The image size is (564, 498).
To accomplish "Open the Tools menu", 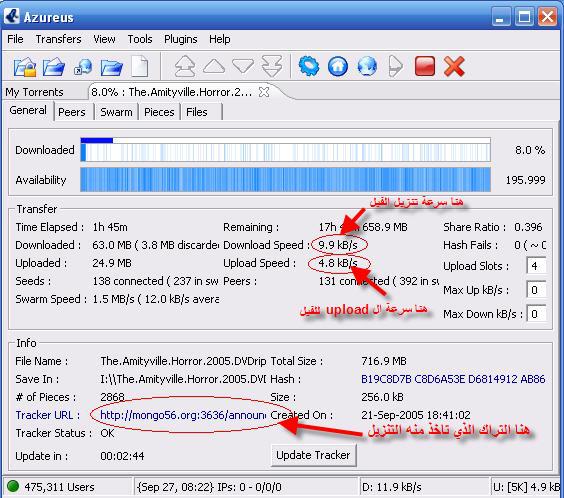I will pyautogui.click(x=140, y=39).
